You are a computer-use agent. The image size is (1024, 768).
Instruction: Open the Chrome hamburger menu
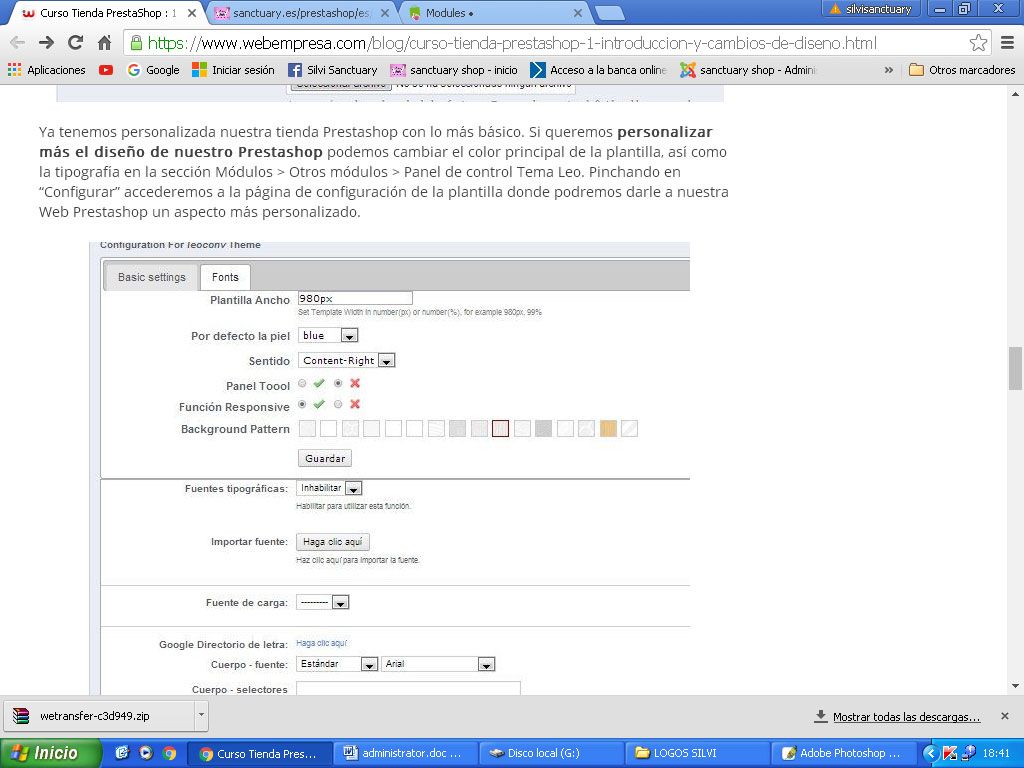[1008, 43]
